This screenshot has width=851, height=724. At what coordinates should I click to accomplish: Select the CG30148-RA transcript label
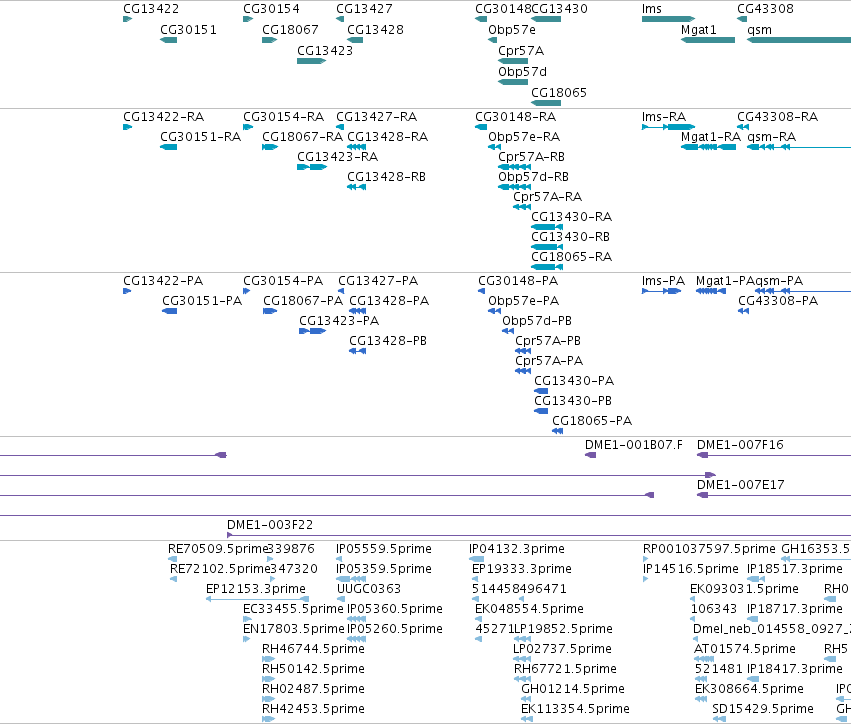point(516,117)
